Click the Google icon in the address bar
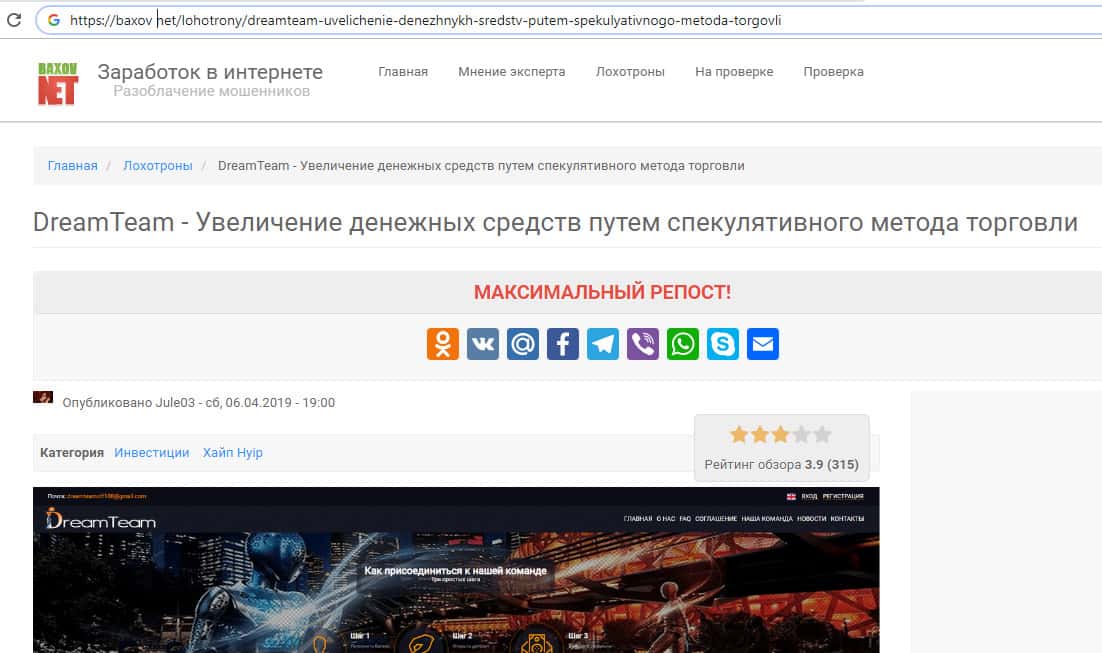Viewport: 1102px width, 653px height. [x=53, y=20]
